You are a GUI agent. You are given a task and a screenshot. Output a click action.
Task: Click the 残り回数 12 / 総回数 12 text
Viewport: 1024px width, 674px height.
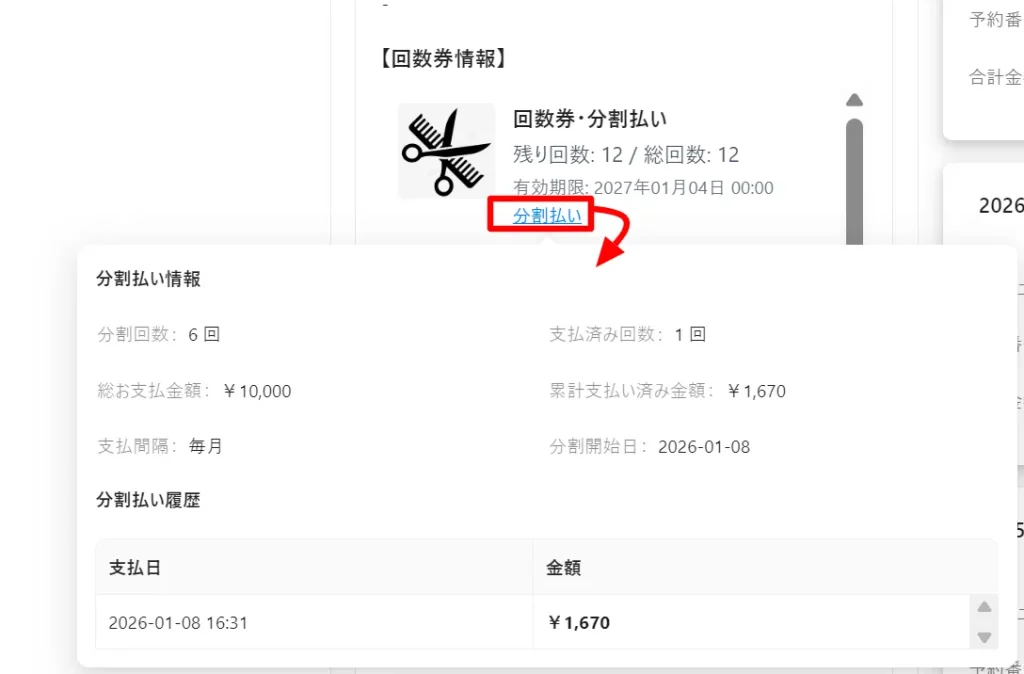tap(626, 155)
